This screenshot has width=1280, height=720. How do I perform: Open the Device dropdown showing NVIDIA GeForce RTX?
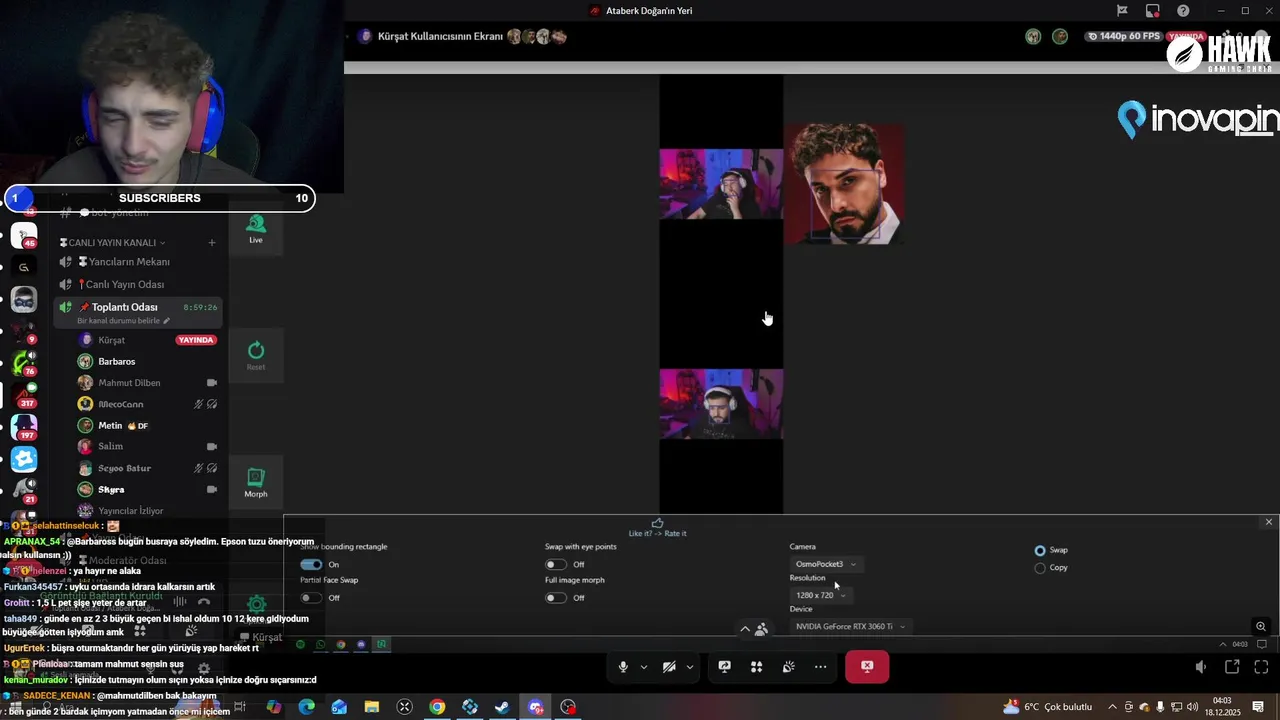850,627
